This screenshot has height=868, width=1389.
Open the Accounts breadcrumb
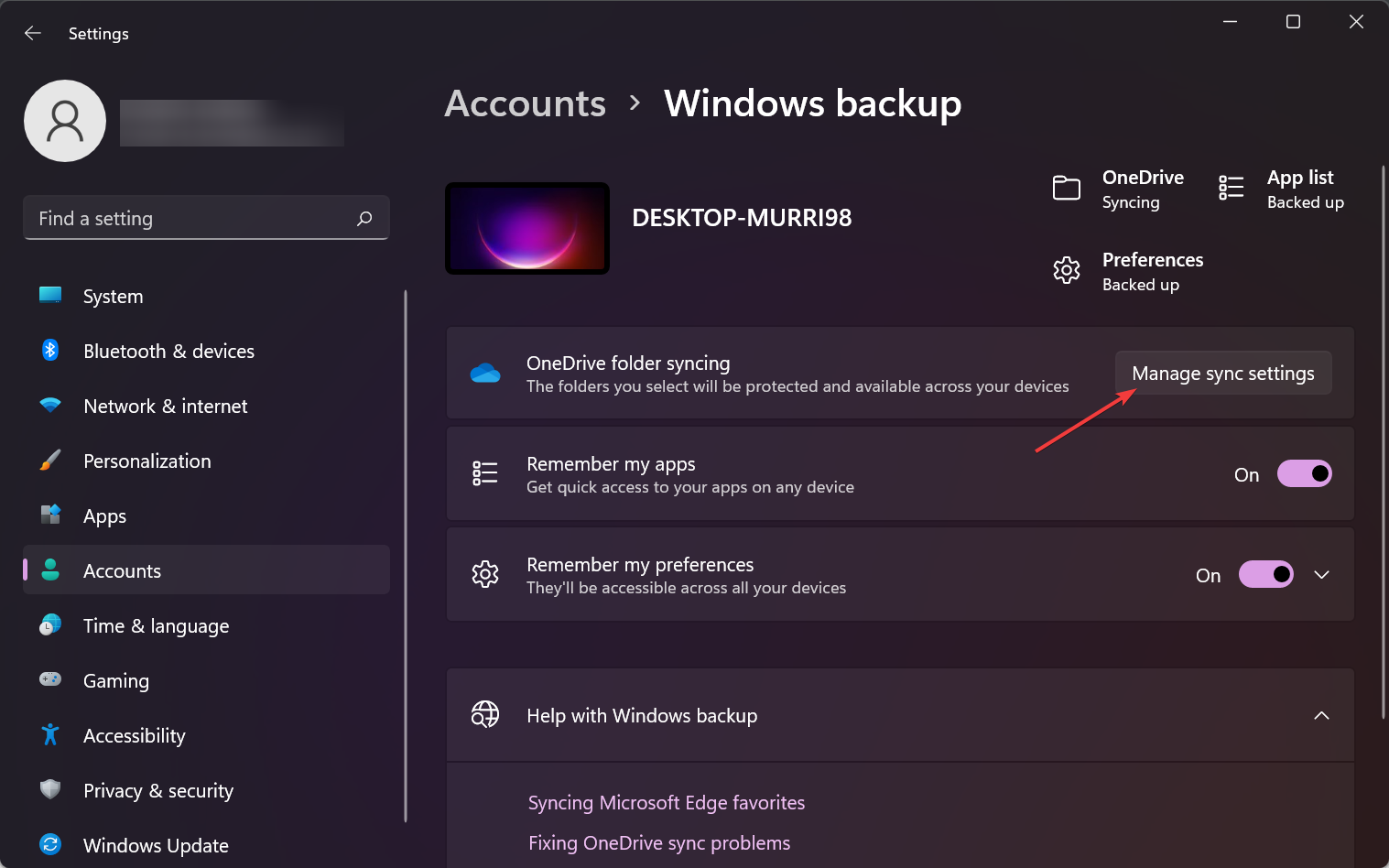point(525,103)
